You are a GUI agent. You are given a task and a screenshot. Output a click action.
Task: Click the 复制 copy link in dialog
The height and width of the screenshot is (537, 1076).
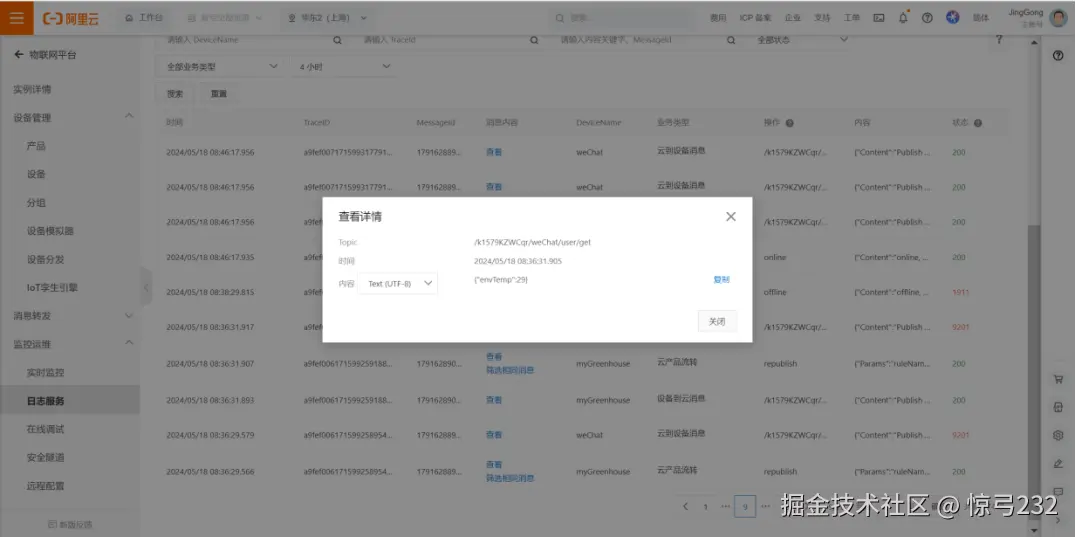pyautogui.click(x=721, y=280)
